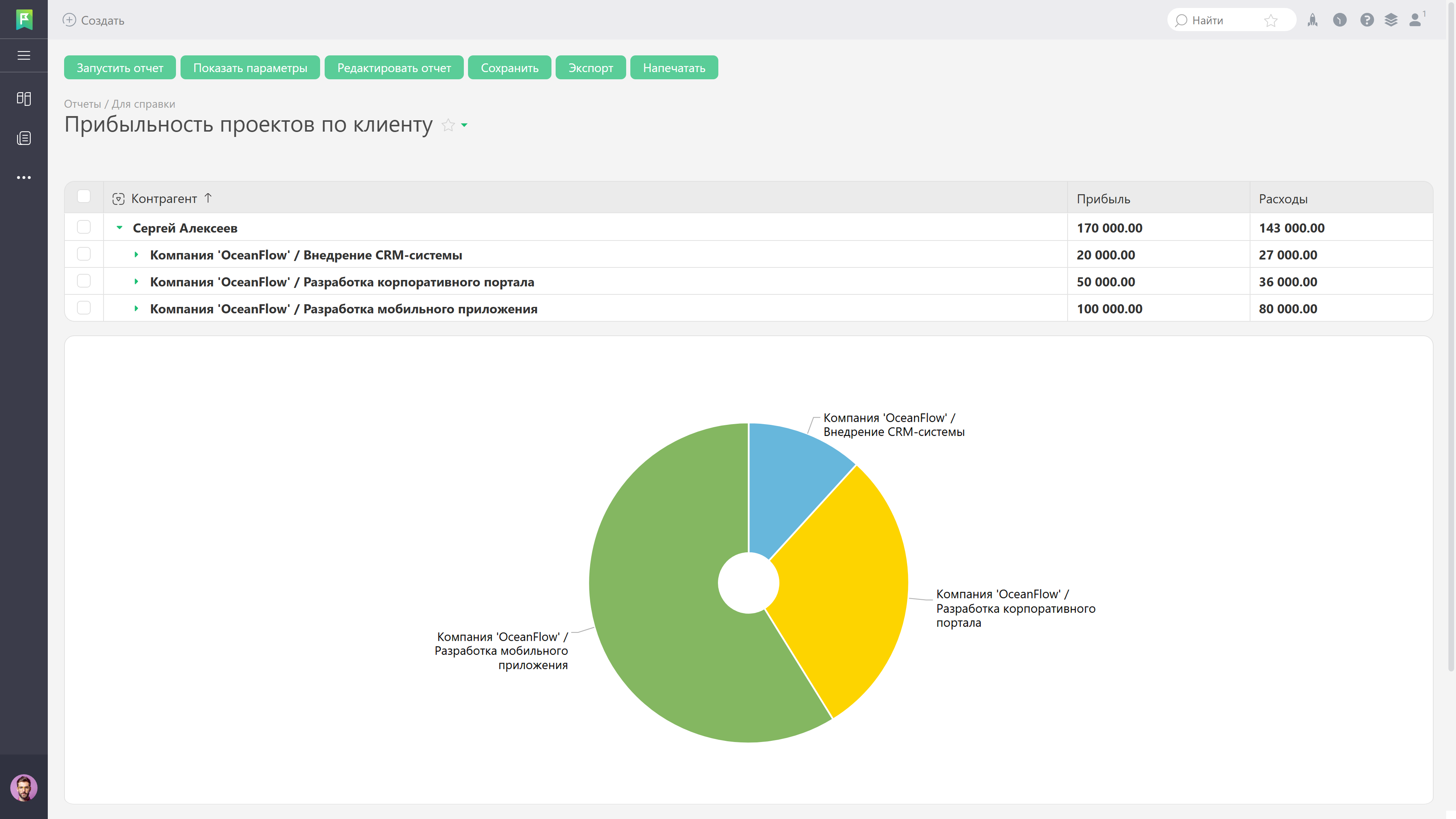Viewport: 1456px width, 819px height.
Task: Click the Экспорт button
Action: click(590, 68)
